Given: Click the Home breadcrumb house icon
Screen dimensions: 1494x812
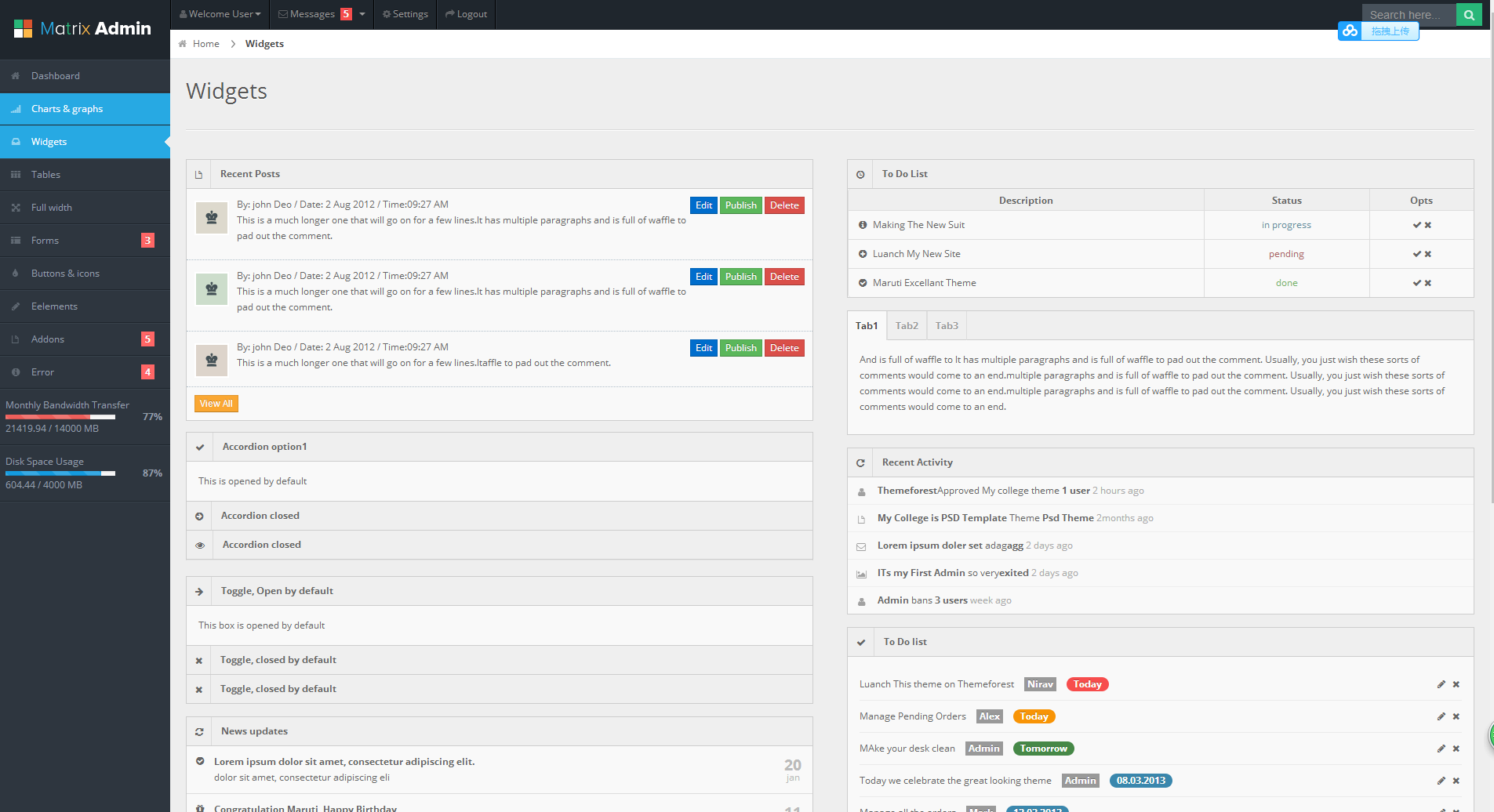Looking at the screenshot, I should pos(183,44).
